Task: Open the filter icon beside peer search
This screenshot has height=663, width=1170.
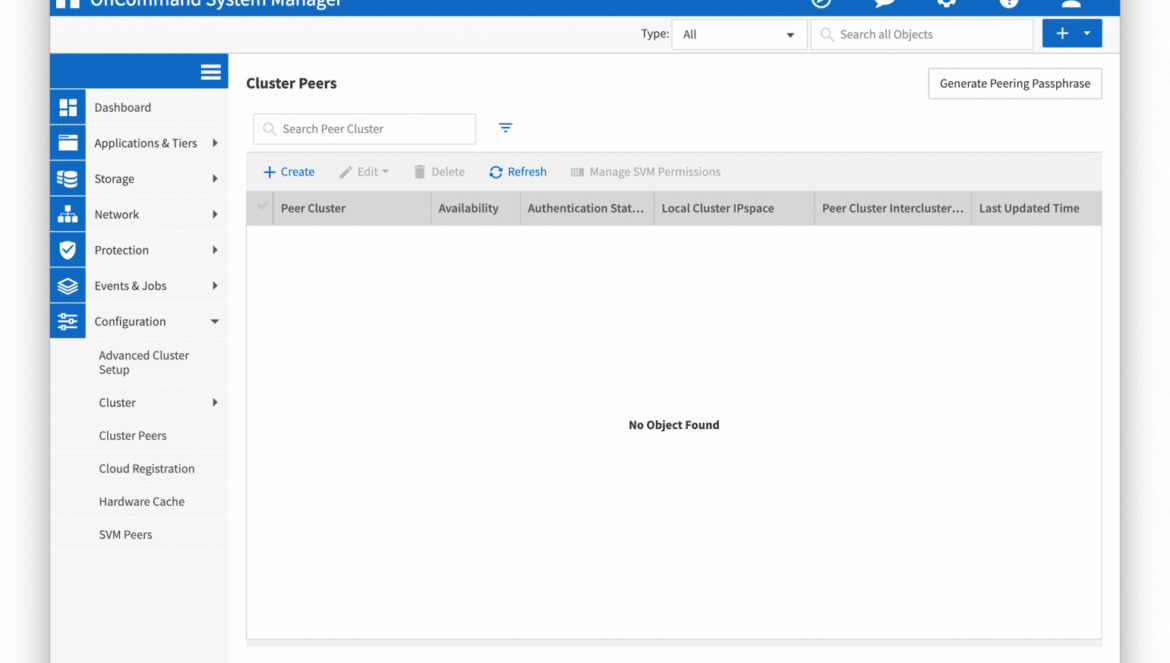Action: (505, 128)
